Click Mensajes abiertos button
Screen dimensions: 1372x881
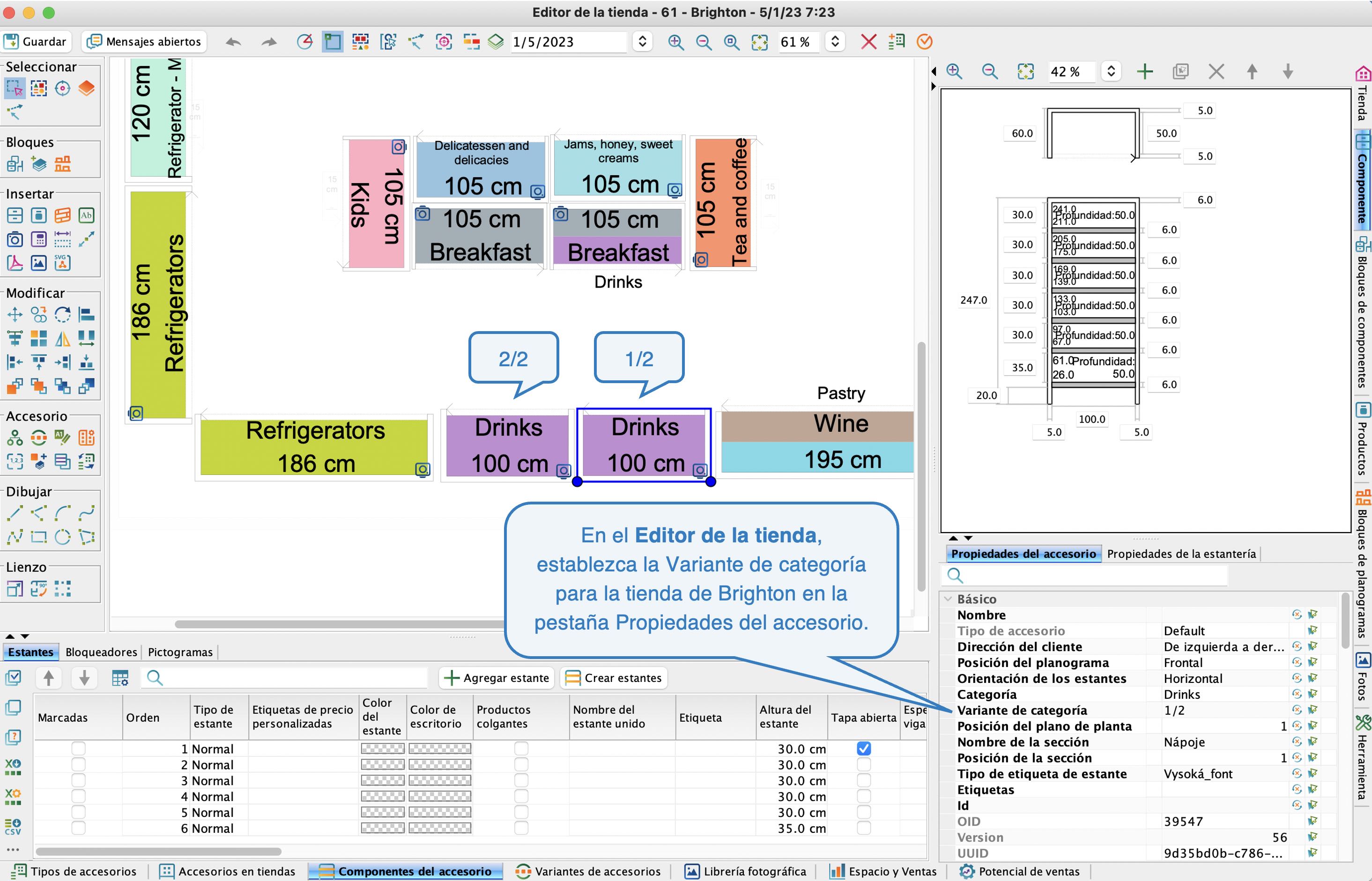tap(144, 42)
